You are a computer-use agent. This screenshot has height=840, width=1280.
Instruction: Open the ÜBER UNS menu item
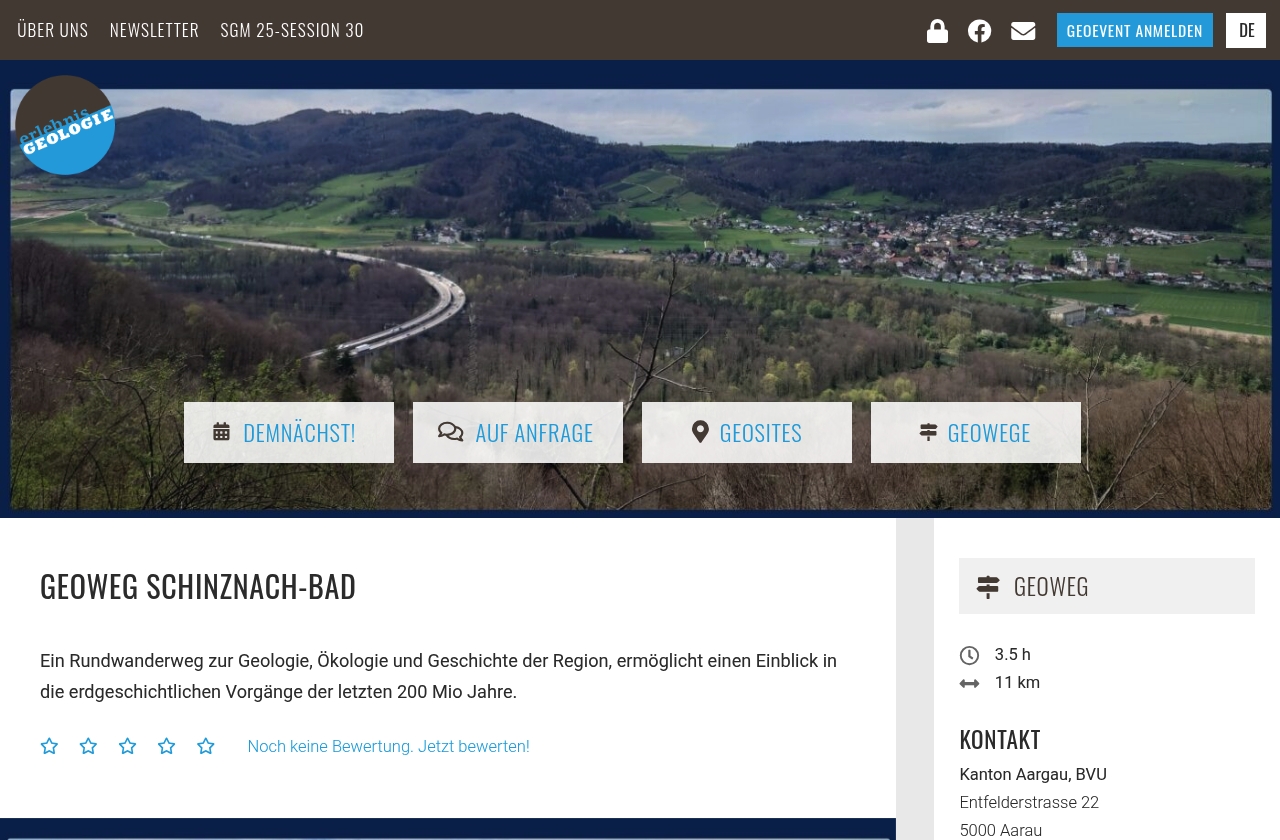tap(52, 30)
